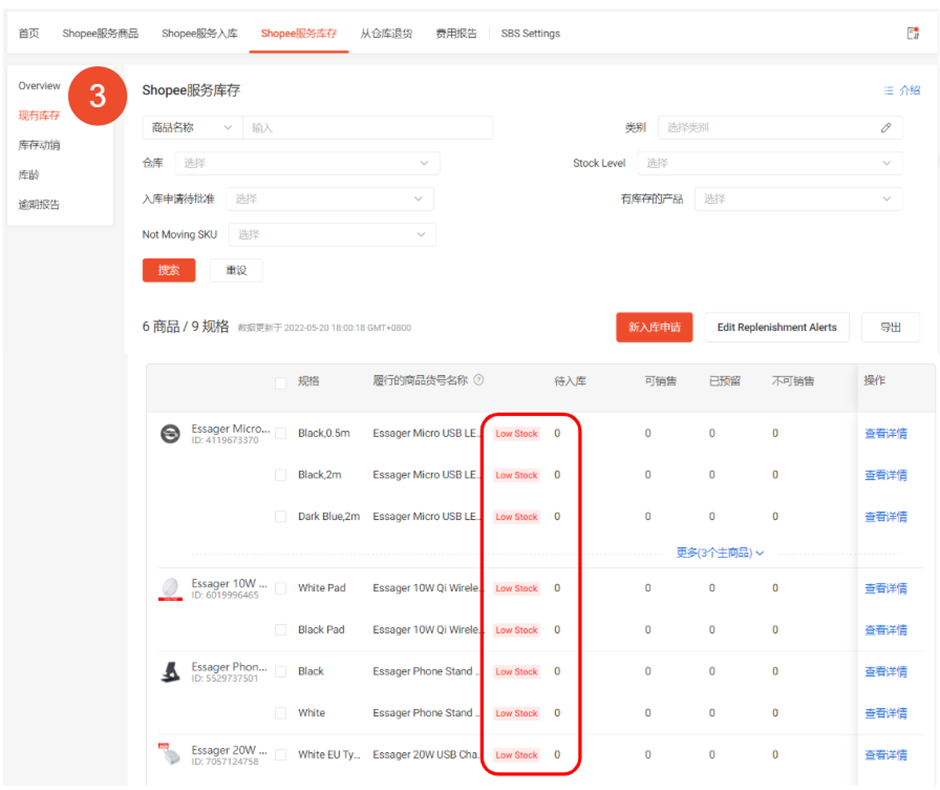Click the 新入库申请 button

(654, 327)
